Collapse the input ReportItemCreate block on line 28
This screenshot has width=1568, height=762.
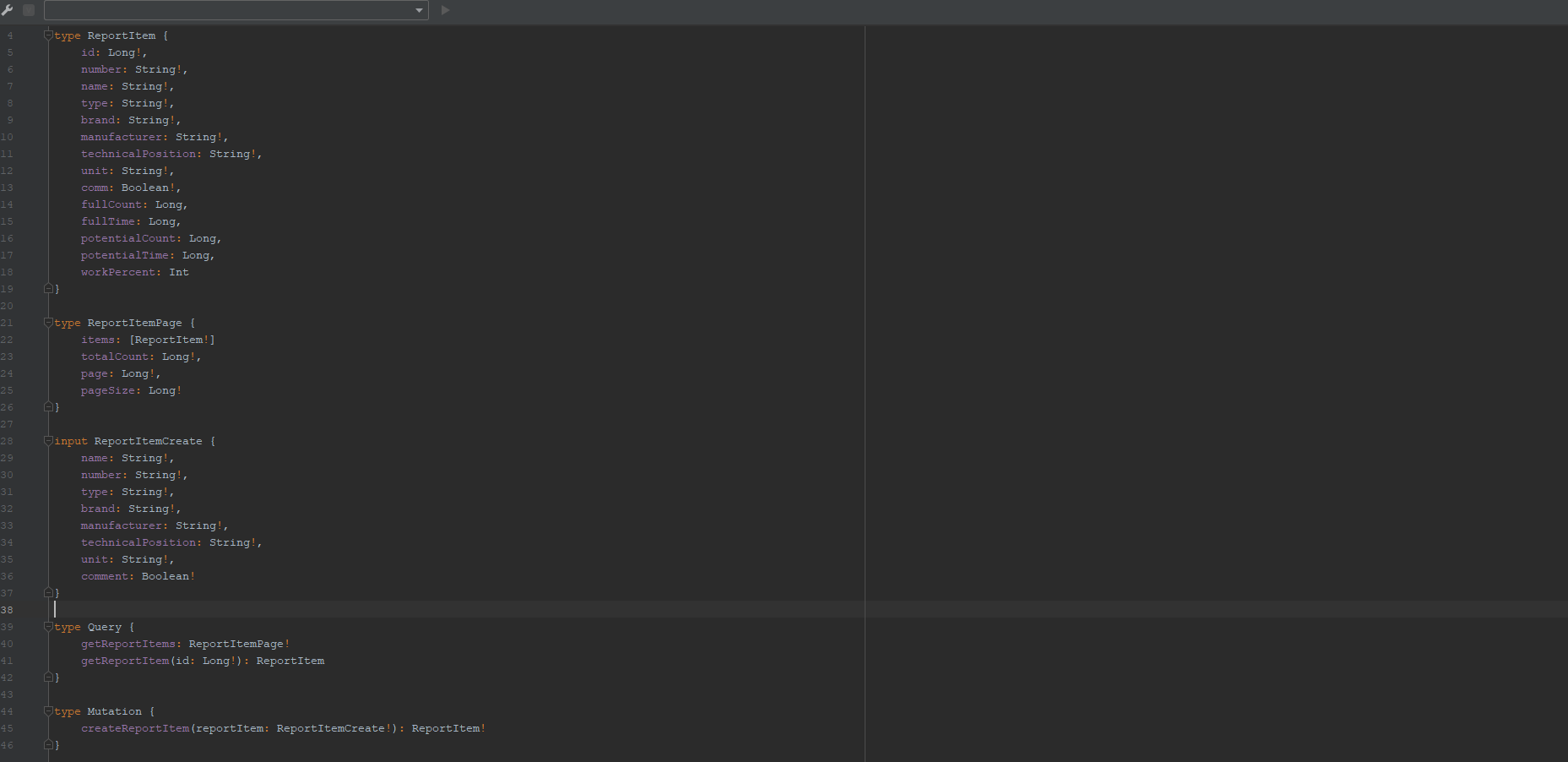[x=48, y=441]
